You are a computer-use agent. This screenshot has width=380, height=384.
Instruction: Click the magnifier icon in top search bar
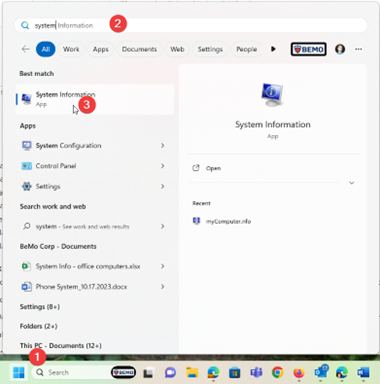coord(25,25)
